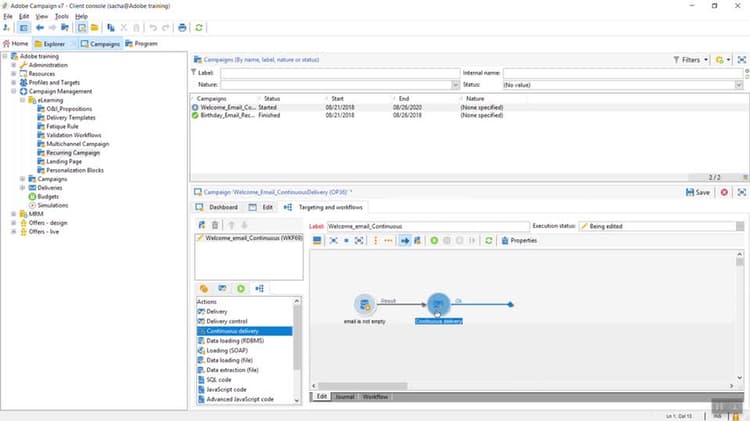Click the new workflow icon above workflow list
750x421 pixels.
pos(202,225)
